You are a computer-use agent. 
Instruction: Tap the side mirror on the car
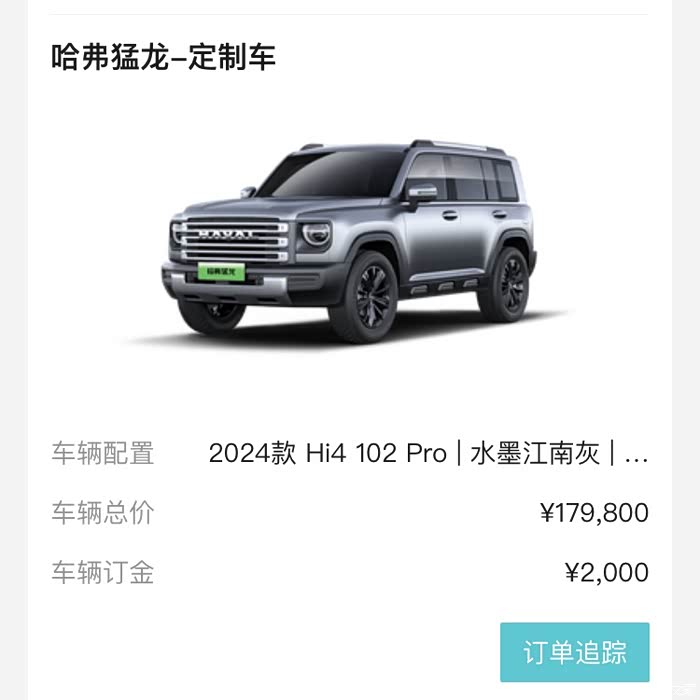[x=421, y=193]
